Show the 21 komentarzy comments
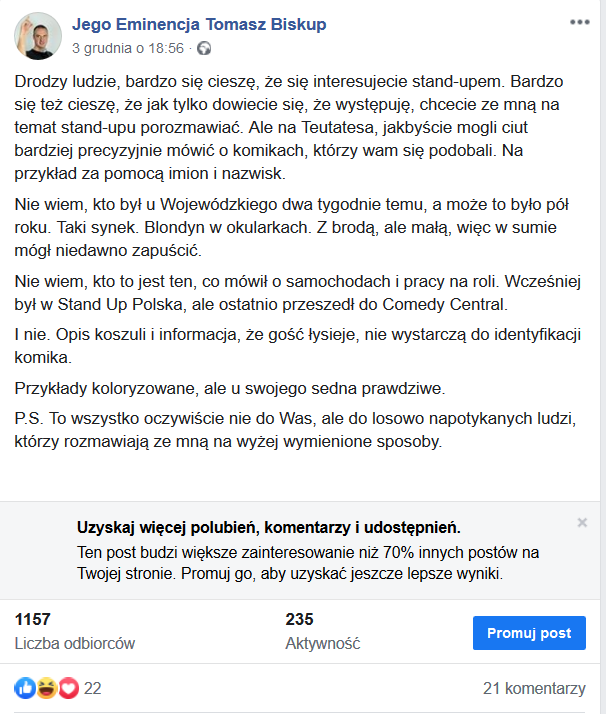Image resolution: width=606 pixels, height=714 pixels. (533, 688)
